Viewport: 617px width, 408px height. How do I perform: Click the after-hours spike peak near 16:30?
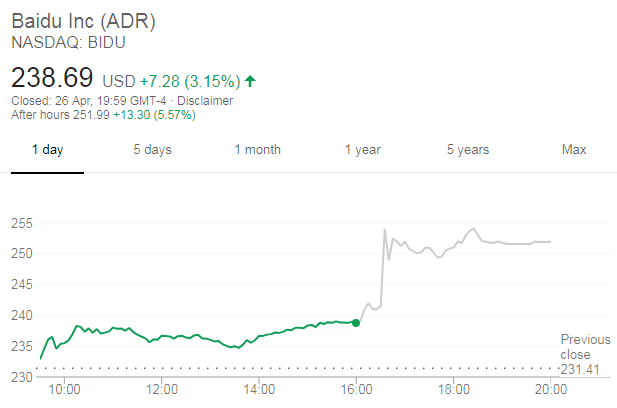(385, 230)
